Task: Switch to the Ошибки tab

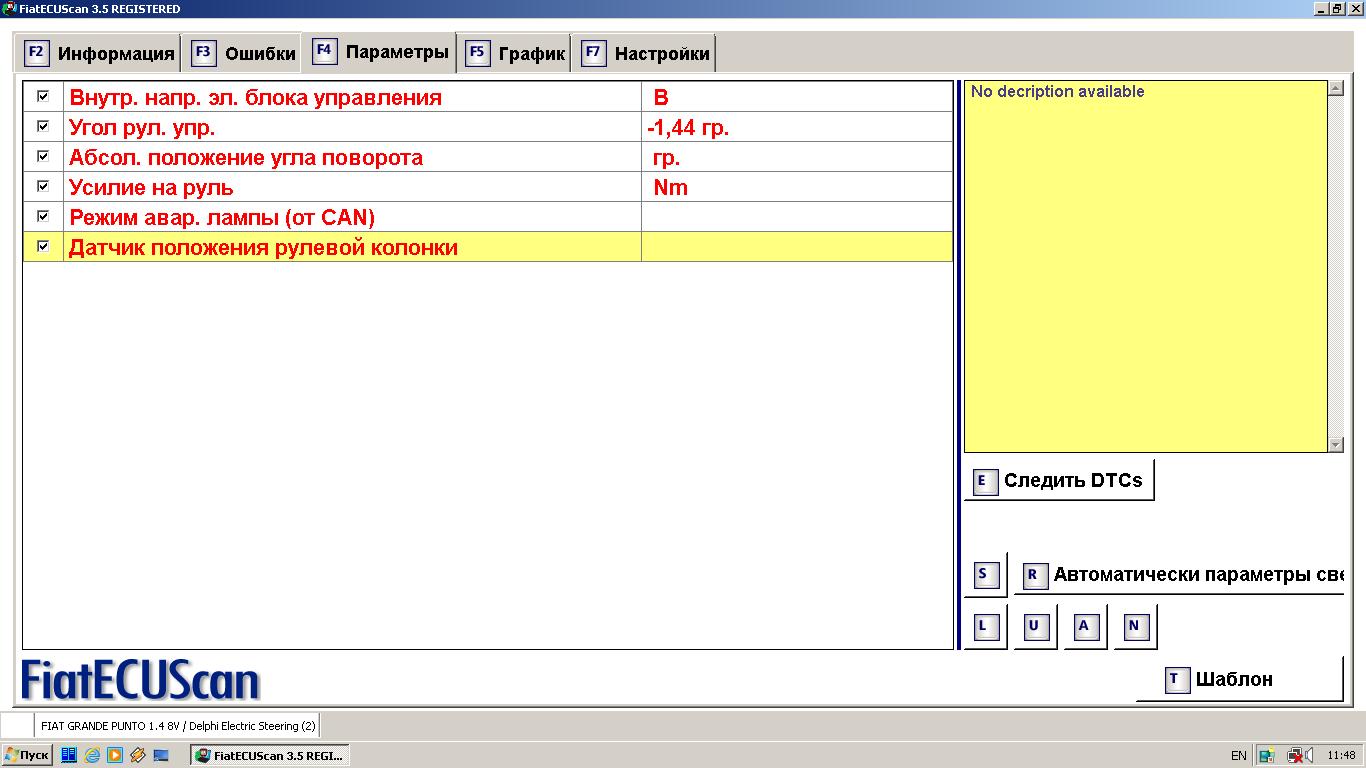Action: coord(243,54)
